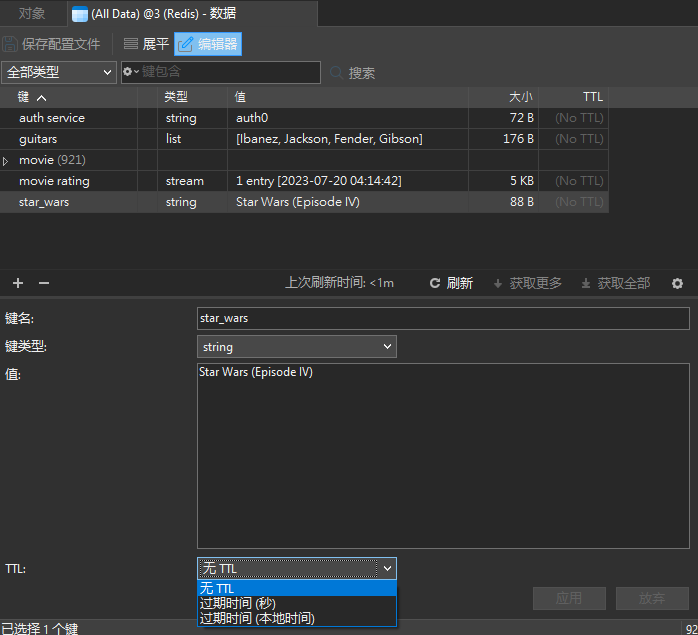Select the star_wars key row

tap(304, 202)
